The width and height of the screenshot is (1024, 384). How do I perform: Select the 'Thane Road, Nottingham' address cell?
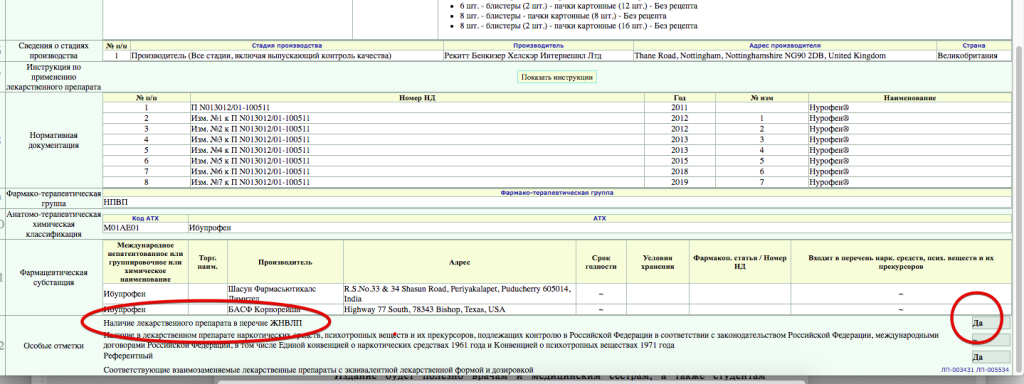(784, 56)
